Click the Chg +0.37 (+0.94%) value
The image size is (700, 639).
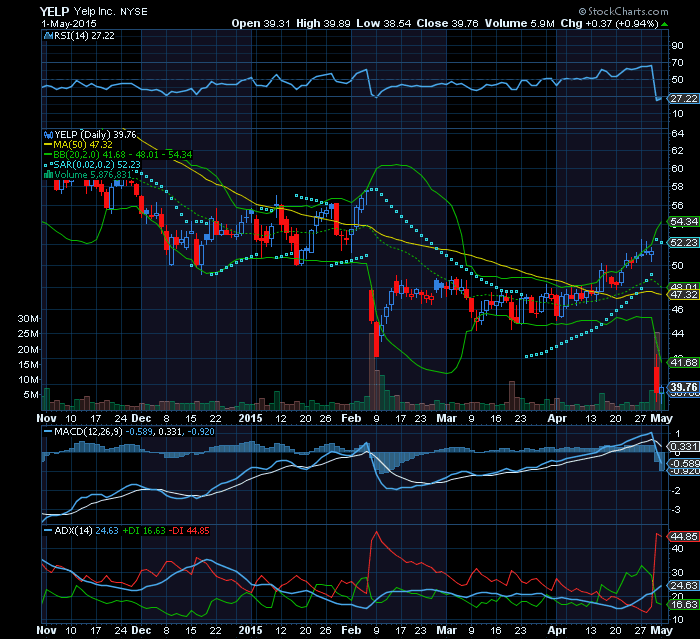click(610, 23)
